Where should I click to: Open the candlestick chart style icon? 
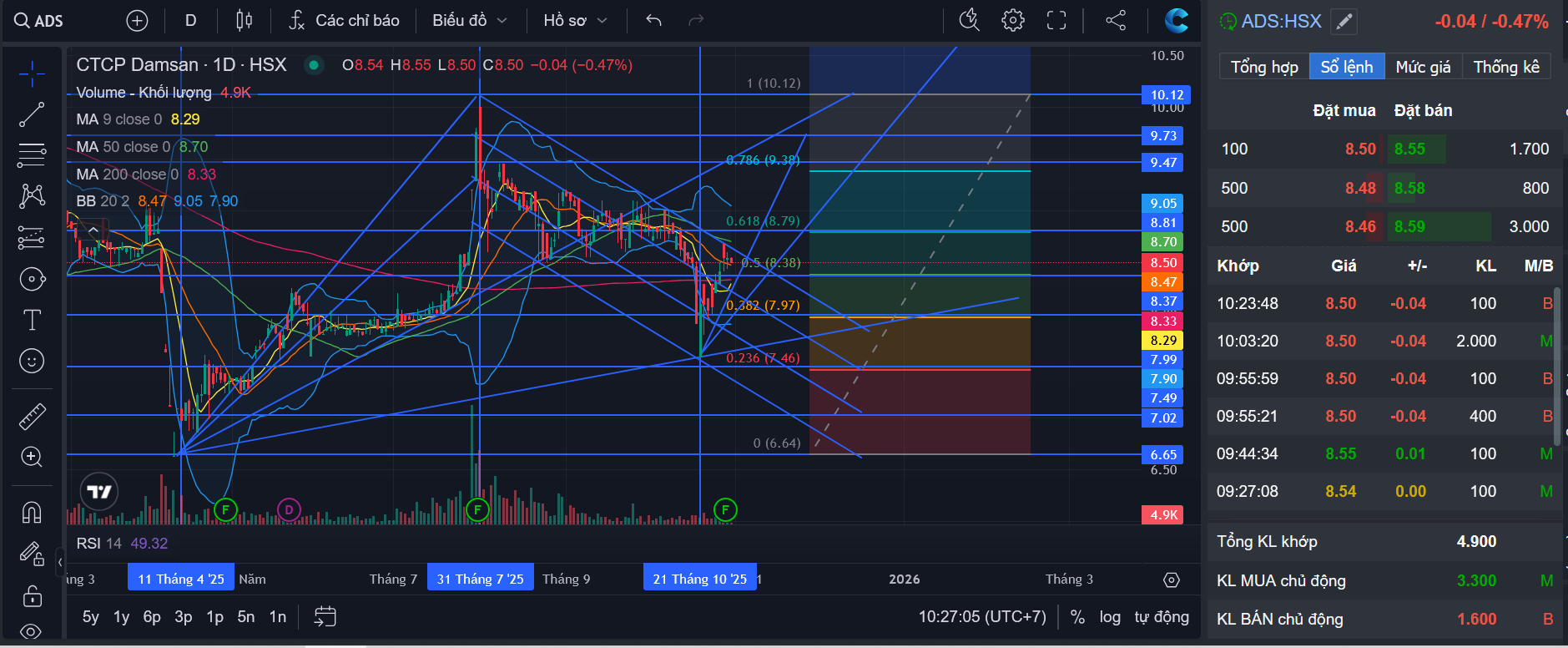[244, 20]
